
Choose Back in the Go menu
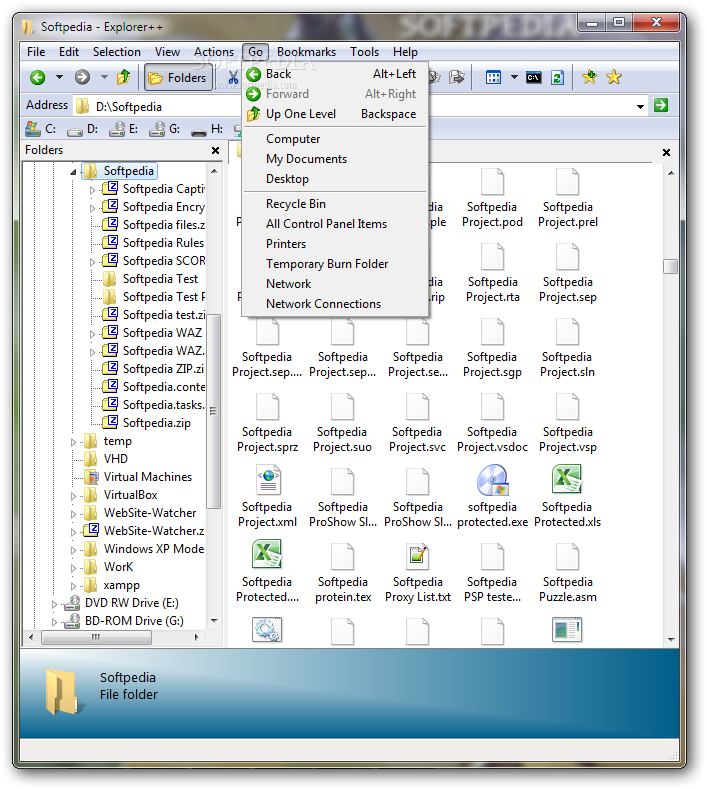pyautogui.click(x=335, y=74)
